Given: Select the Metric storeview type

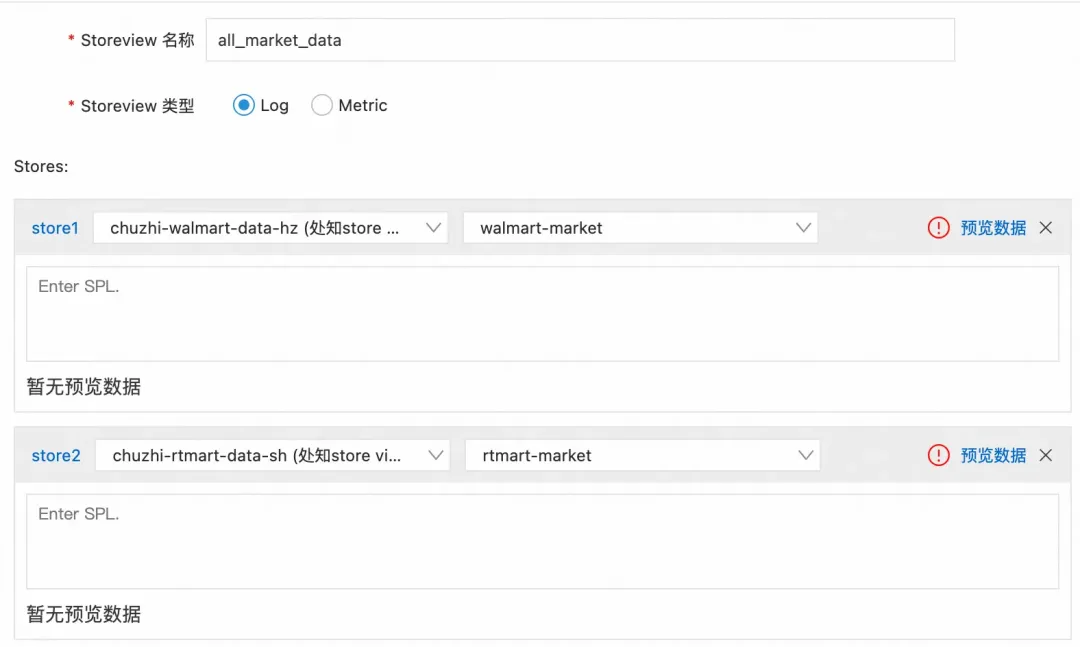Looking at the screenshot, I should [x=322, y=105].
